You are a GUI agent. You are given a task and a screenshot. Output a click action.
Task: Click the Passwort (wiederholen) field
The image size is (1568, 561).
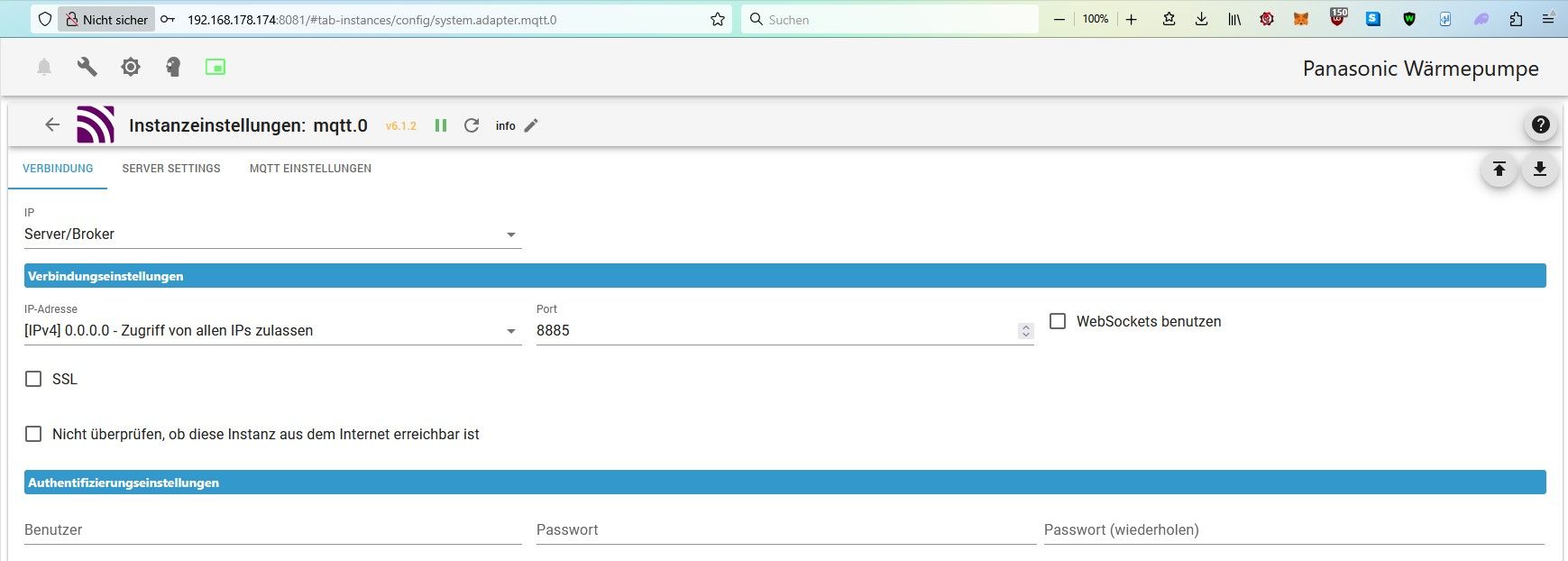pos(1295,530)
